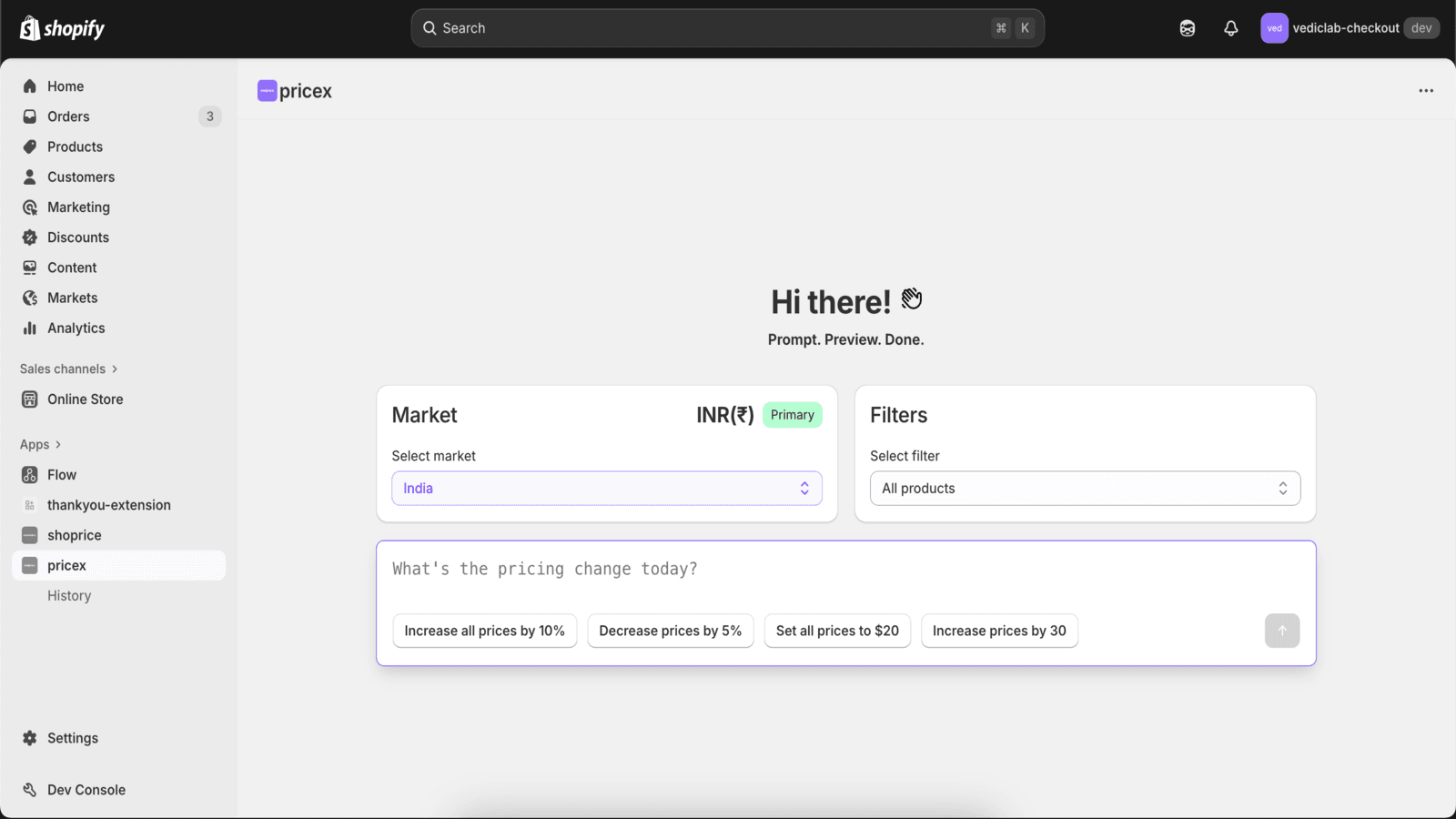Click the Settings gear icon

[x=30, y=738]
